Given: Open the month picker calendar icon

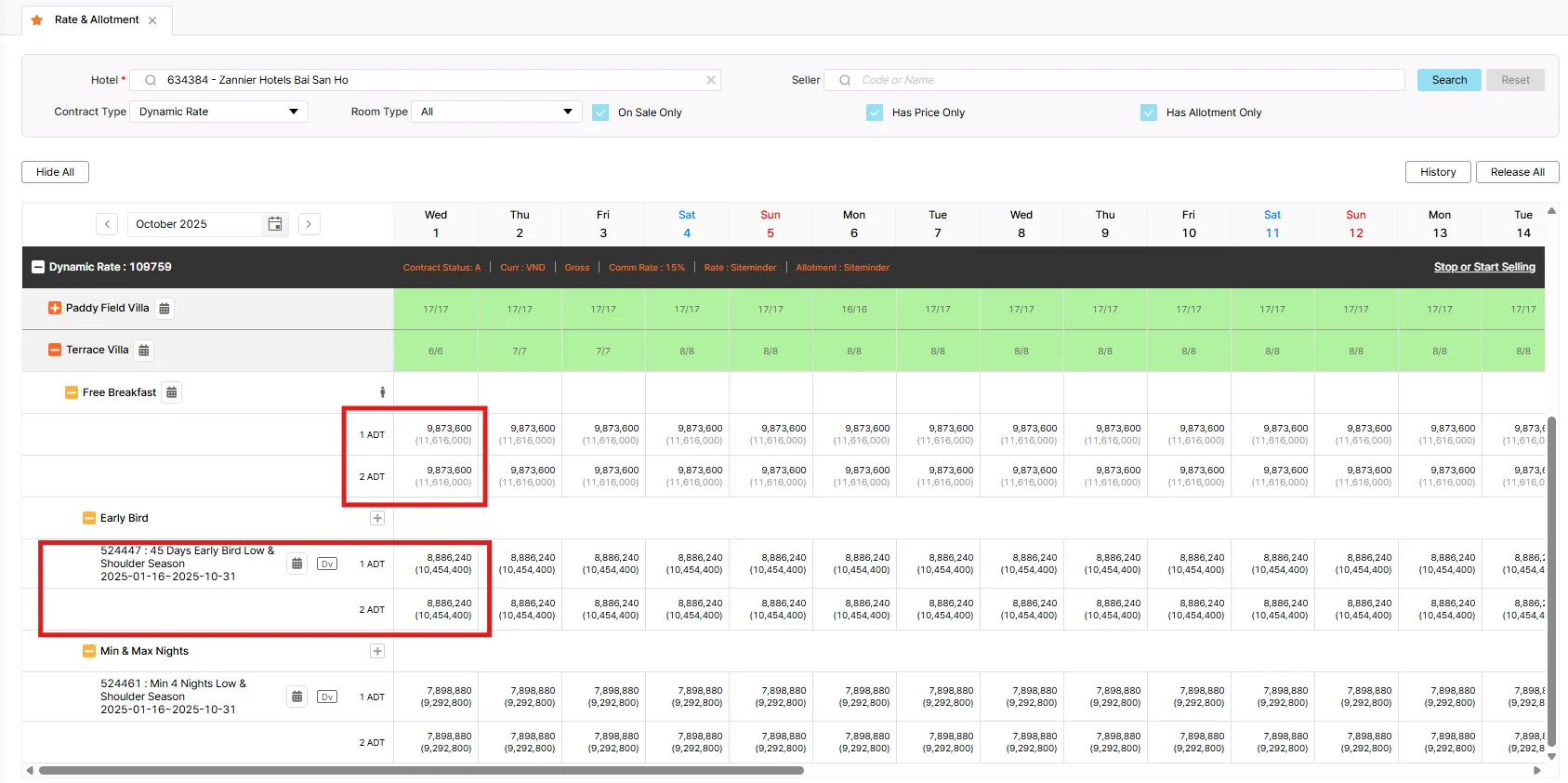Looking at the screenshot, I should [275, 224].
